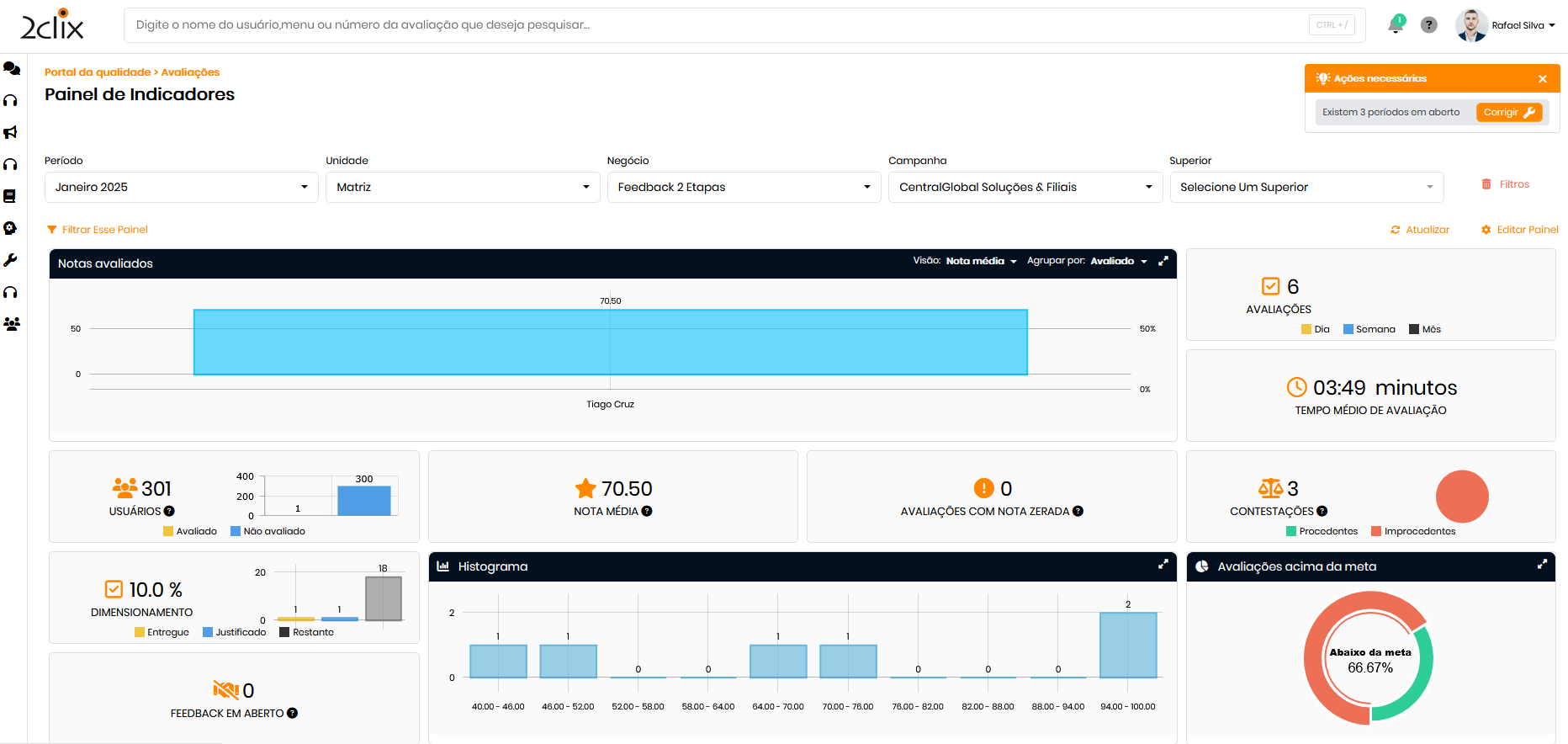Click the Corrigir button
This screenshot has height=744, width=1568.
(1508, 112)
